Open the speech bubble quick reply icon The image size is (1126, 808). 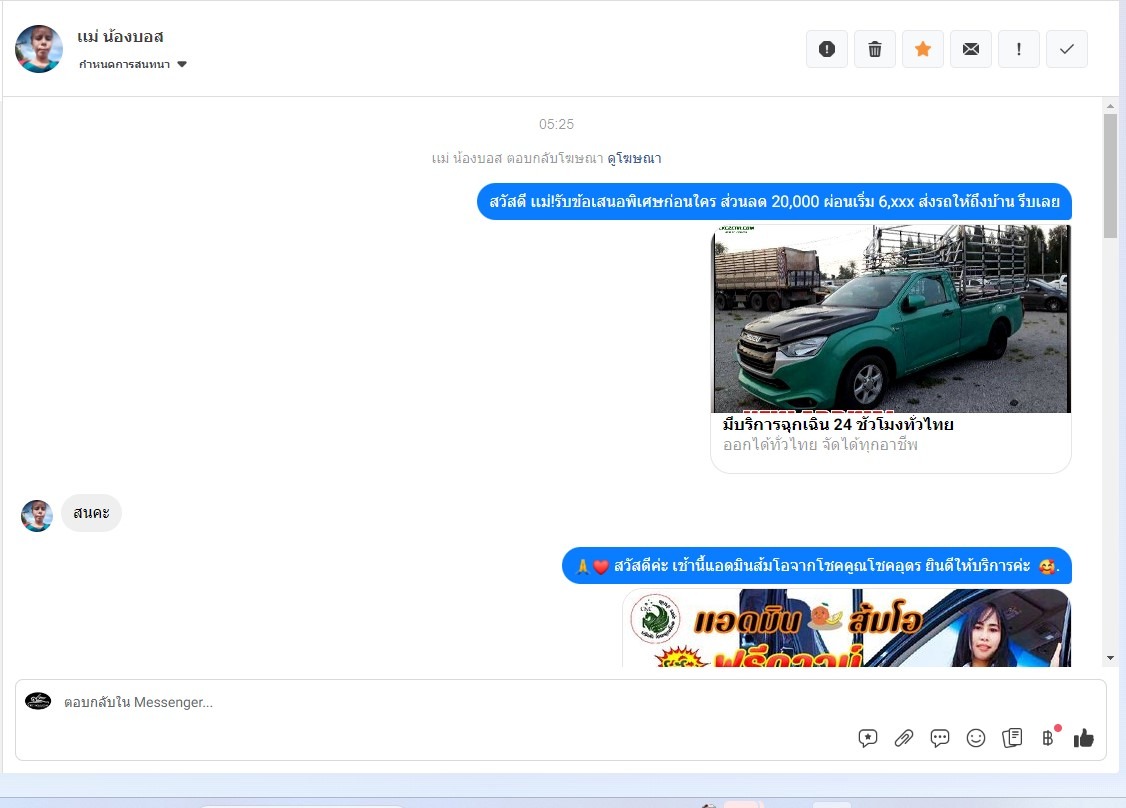click(x=939, y=738)
